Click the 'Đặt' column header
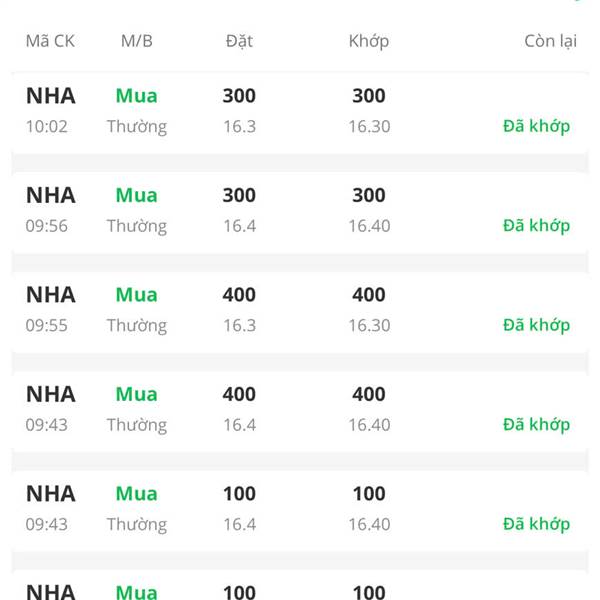The height and width of the screenshot is (600, 600). pos(239,41)
